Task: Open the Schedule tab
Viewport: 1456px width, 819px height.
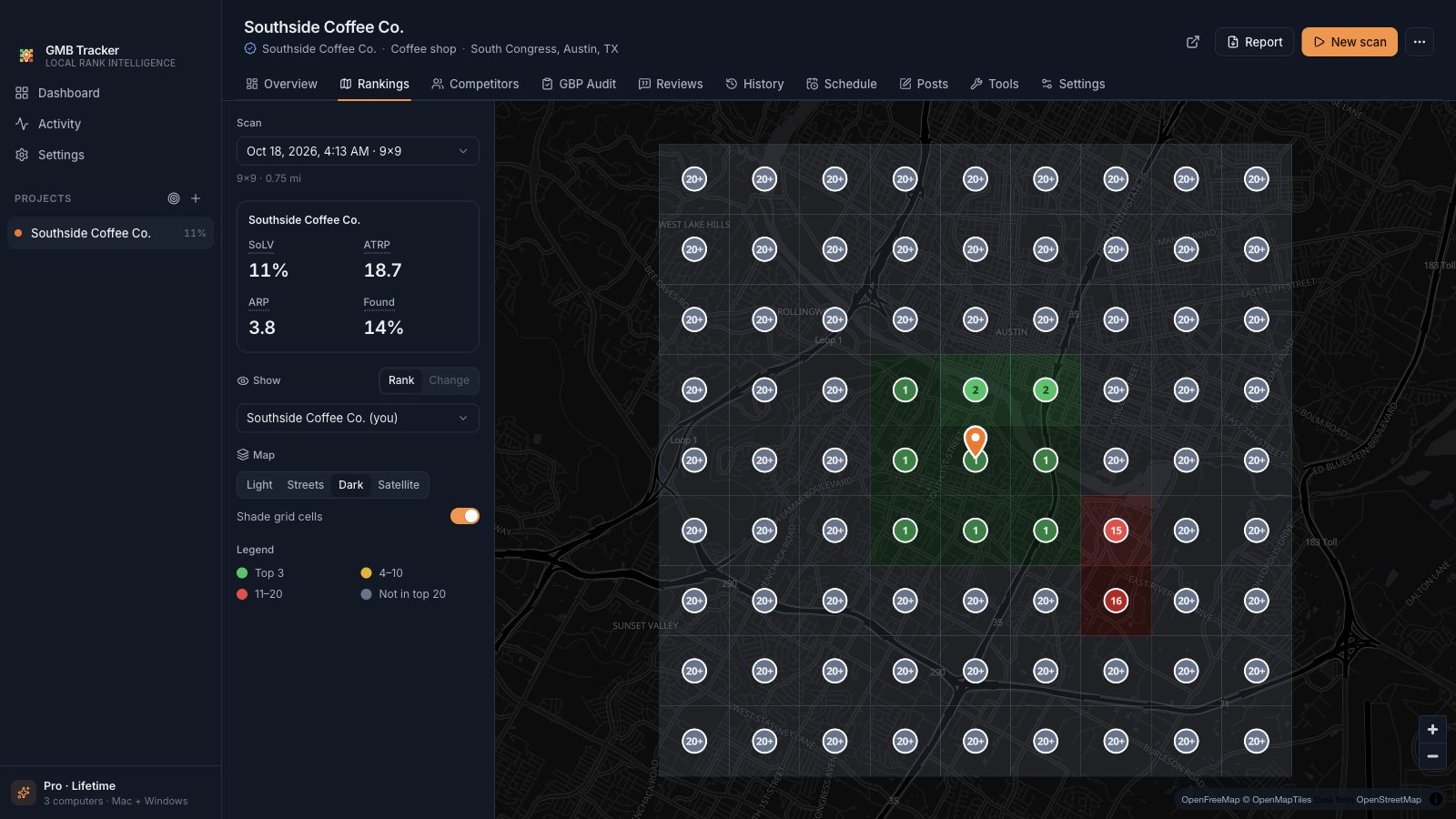Action: coord(842,84)
